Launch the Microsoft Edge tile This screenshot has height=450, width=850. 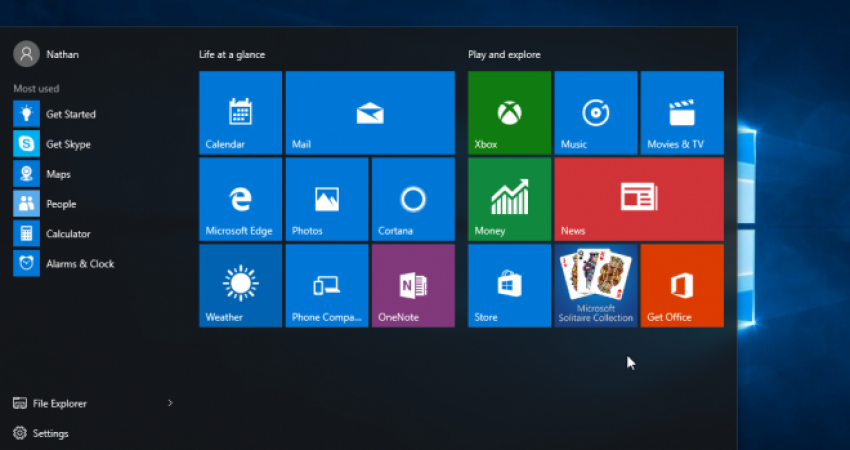[x=241, y=199]
